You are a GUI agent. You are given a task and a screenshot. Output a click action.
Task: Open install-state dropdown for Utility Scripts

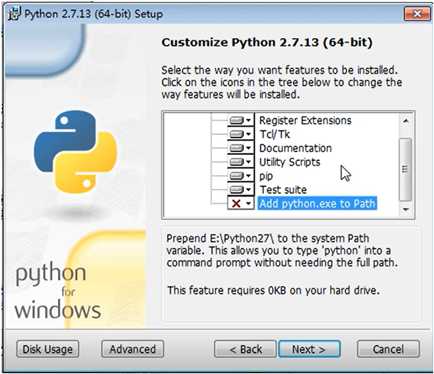pyautogui.click(x=241, y=162)
